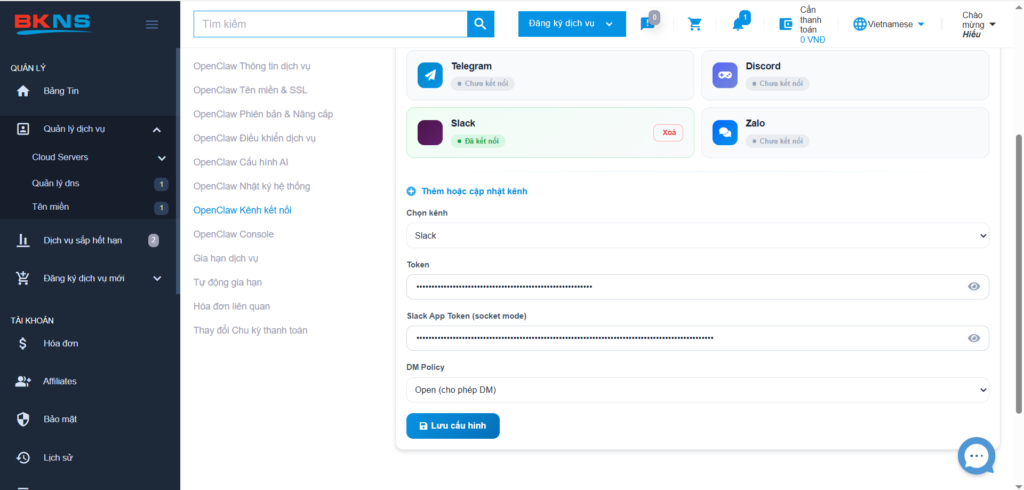Click the Discord Chưa kết nối status badge
The height and width of the screenshot is (490, 1024).
tap(777, 84)
